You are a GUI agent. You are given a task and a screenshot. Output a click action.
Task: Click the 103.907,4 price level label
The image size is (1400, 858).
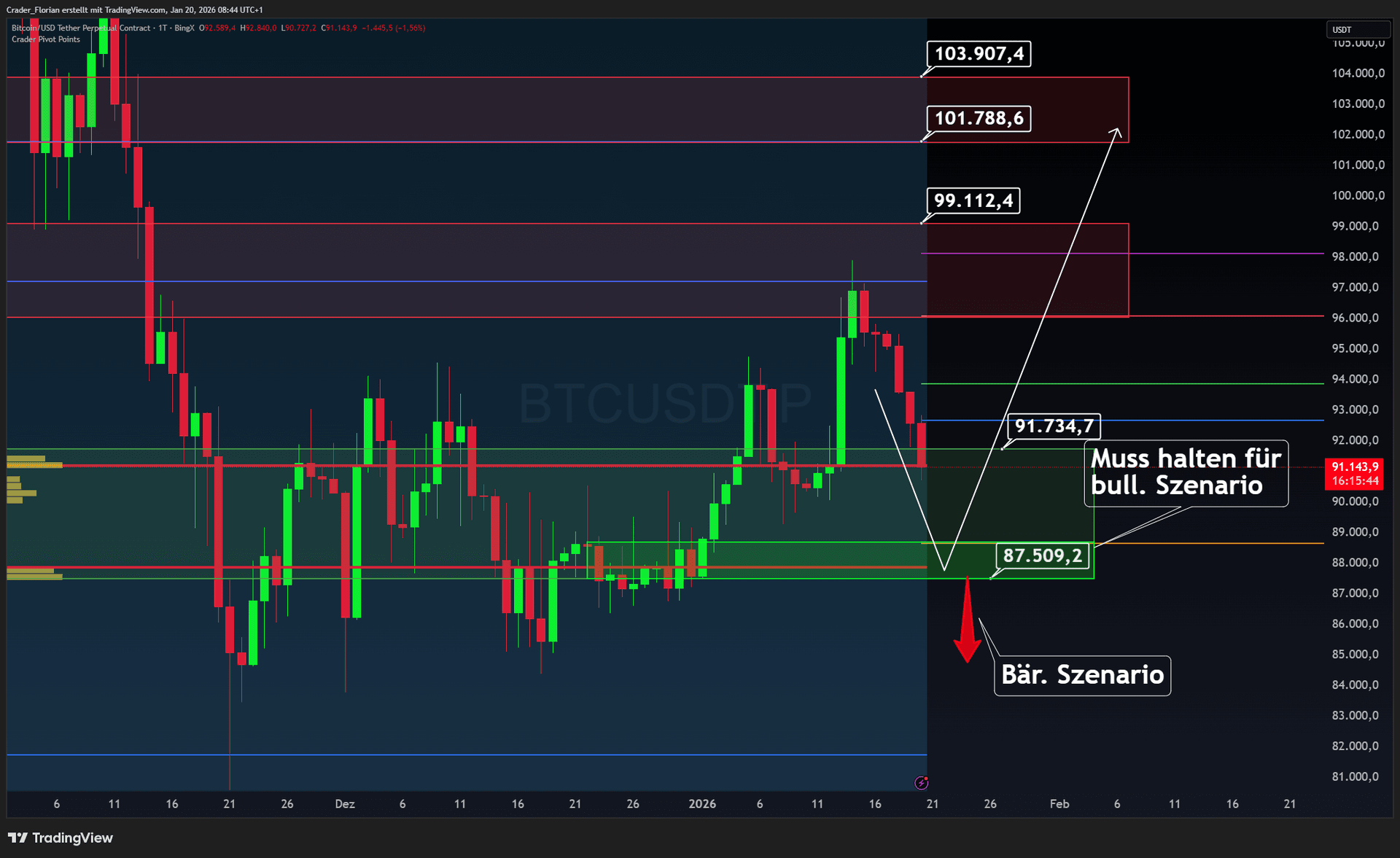(978, 53)
